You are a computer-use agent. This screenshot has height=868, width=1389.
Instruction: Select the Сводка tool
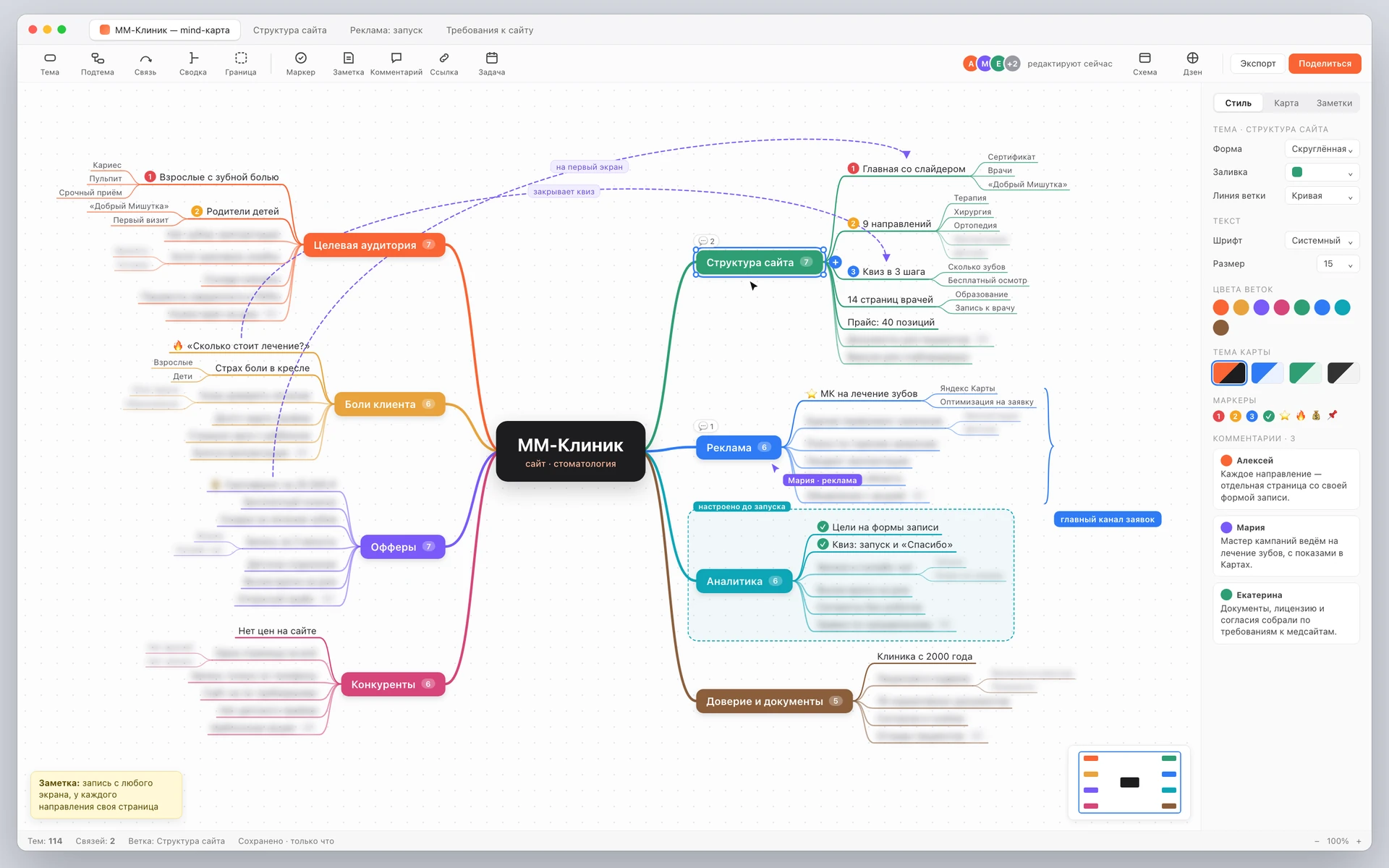193,64
